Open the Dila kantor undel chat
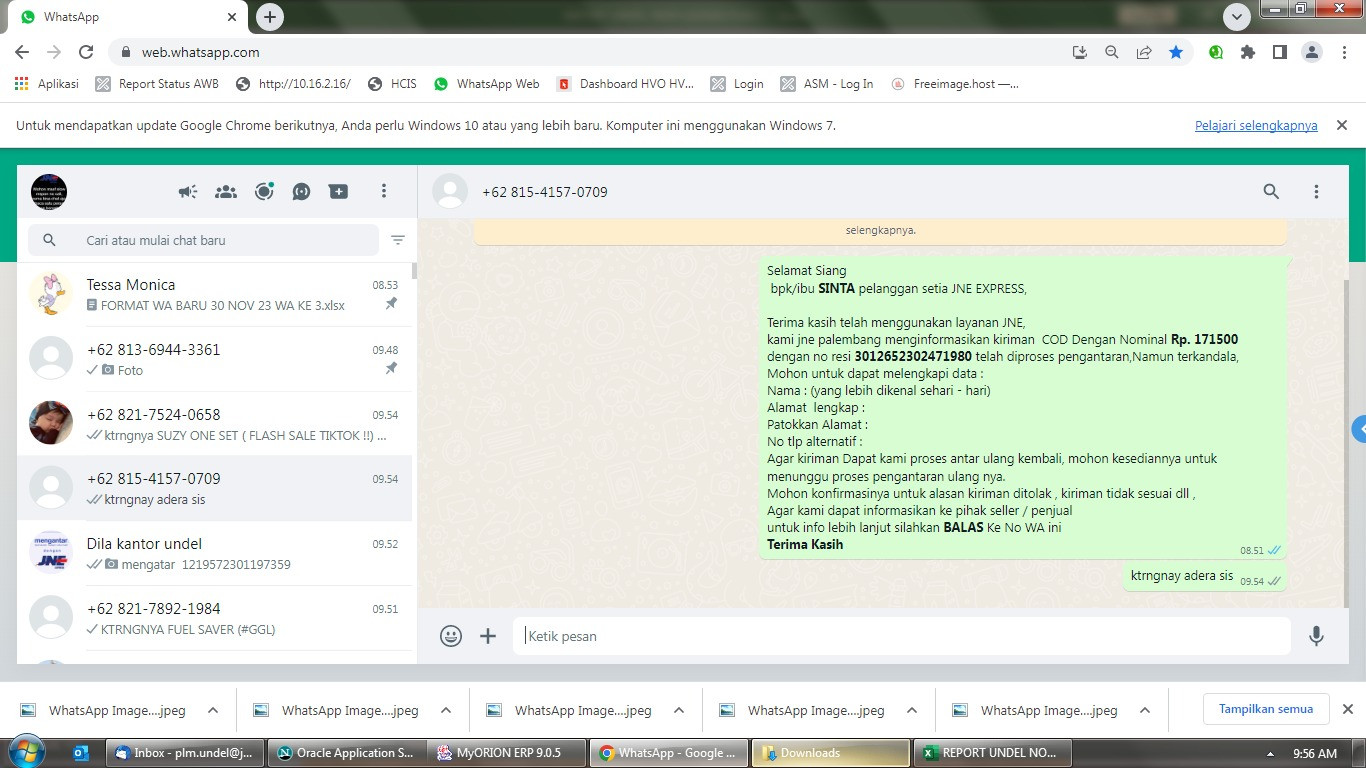The width and height of the screenshot is (1366, 768). [x=215, y=553]
